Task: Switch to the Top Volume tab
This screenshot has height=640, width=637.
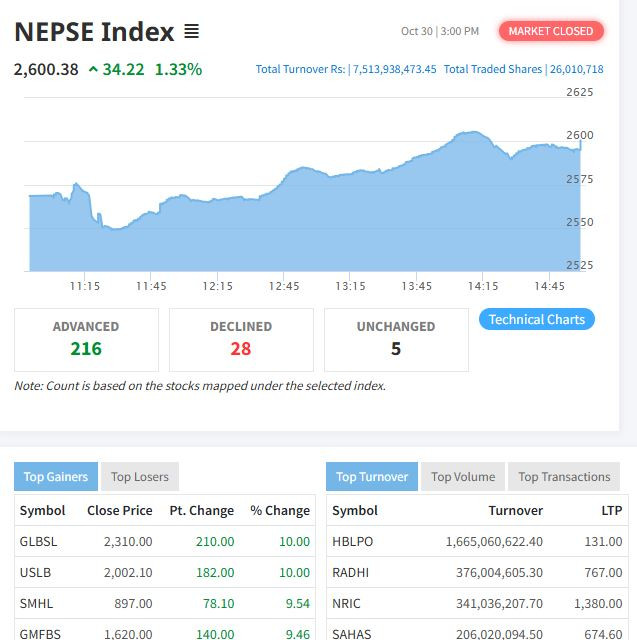Action: (x=463, y=477)
